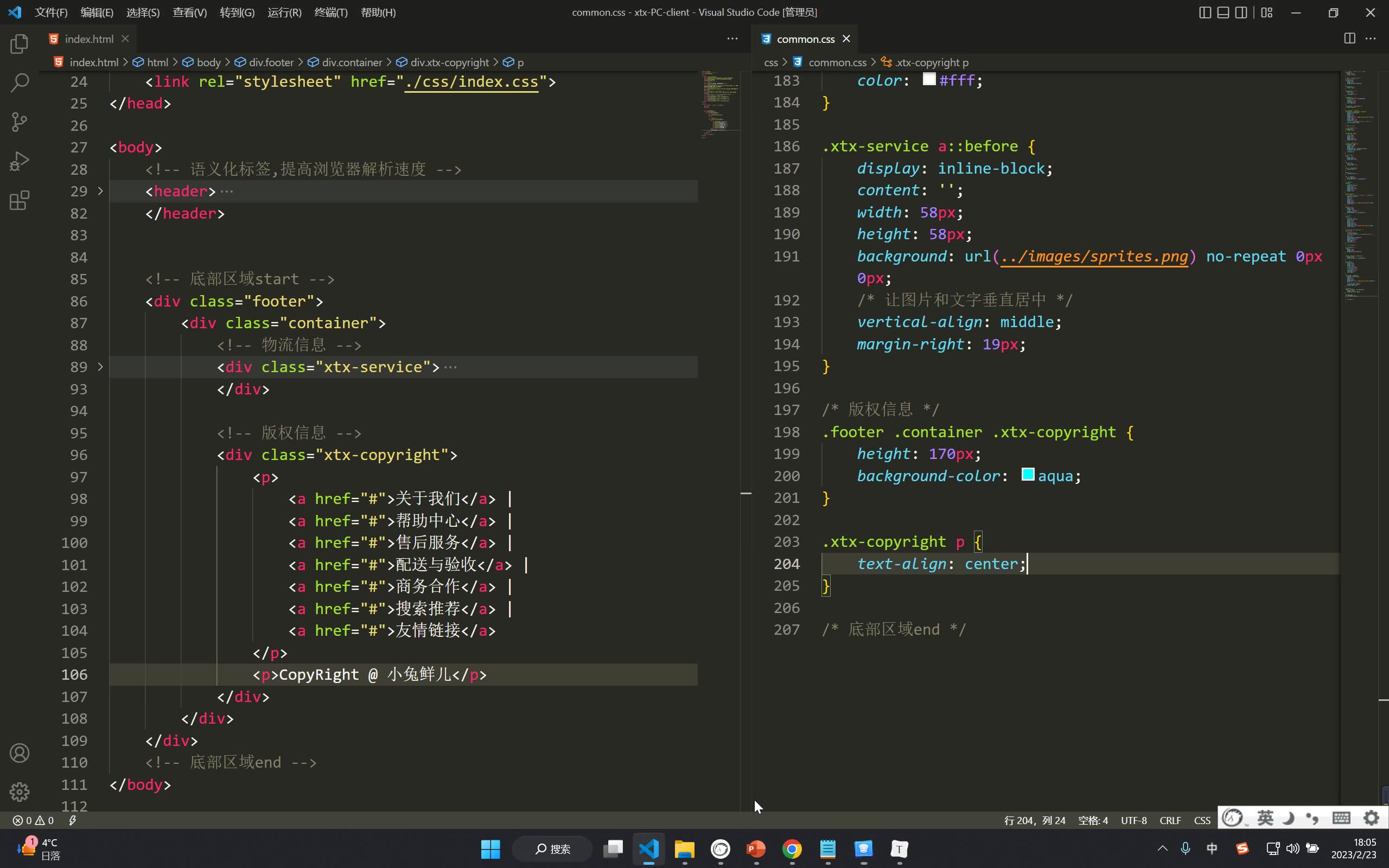Open breadcrumb dropdown for div.container

(x=345, y=62)
